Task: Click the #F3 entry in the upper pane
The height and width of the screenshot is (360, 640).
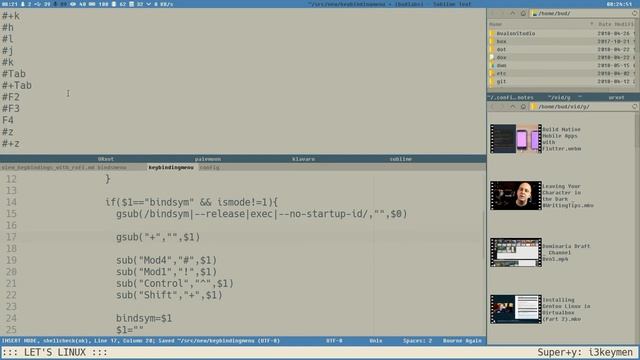Action: 11,109
